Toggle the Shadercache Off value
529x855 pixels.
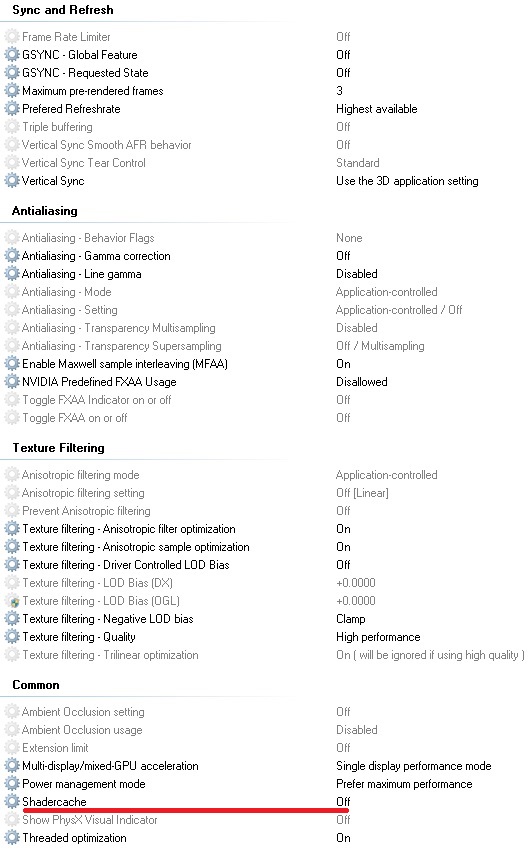point(343,802)
